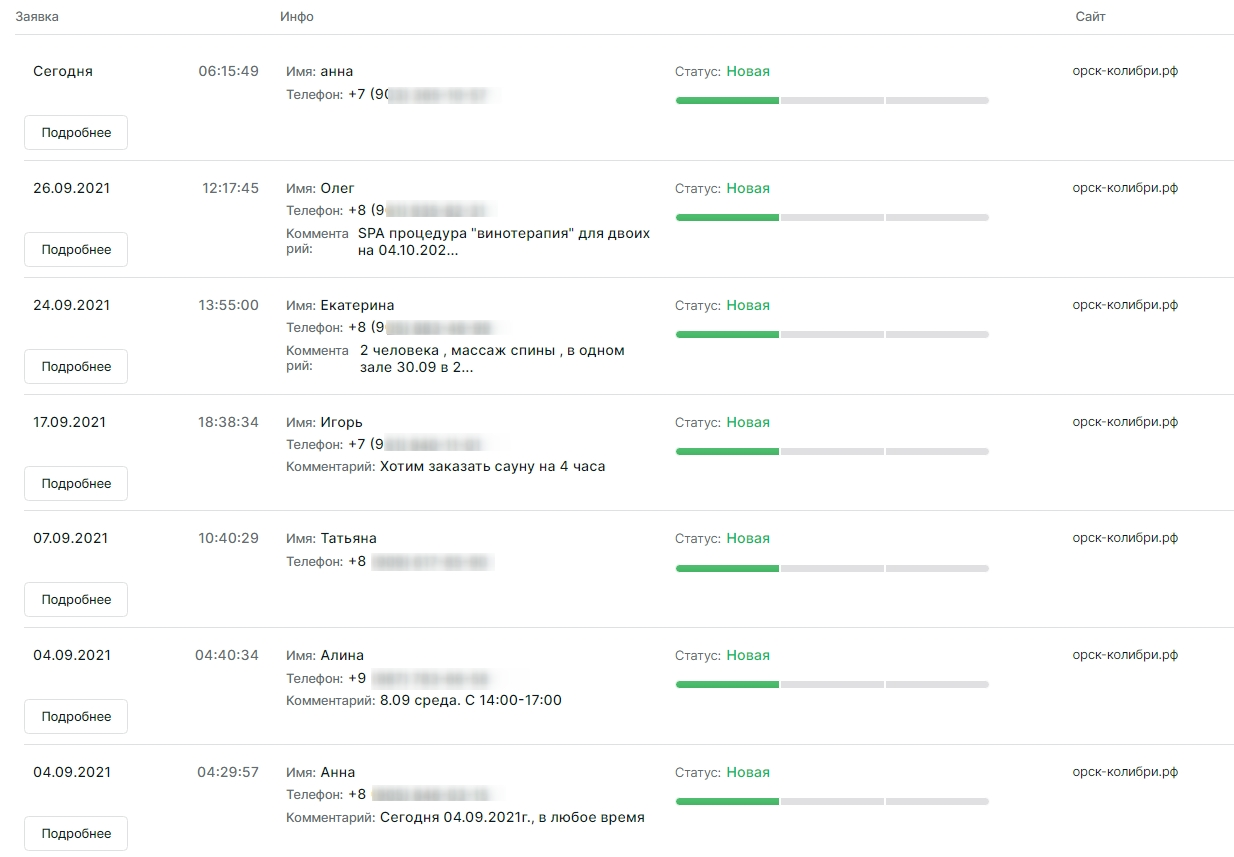This screenshot has height=857, width=1234.
Task: Visit орск-колибри.рф link in the 04:29:57 row
Action: [x=1125, y=772]
